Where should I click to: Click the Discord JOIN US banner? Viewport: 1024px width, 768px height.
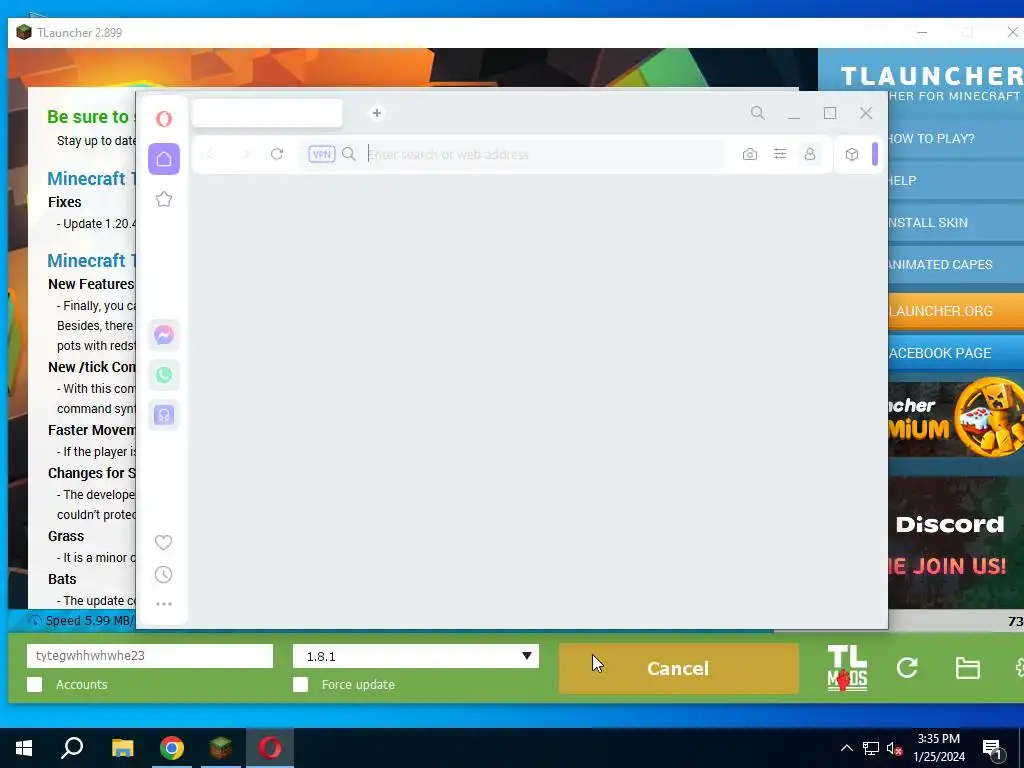coord(956,542)
